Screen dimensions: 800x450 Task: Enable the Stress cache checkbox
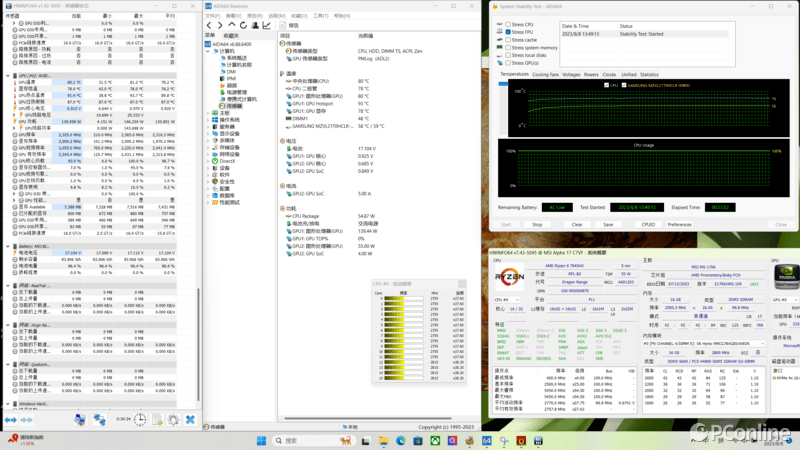508,39
